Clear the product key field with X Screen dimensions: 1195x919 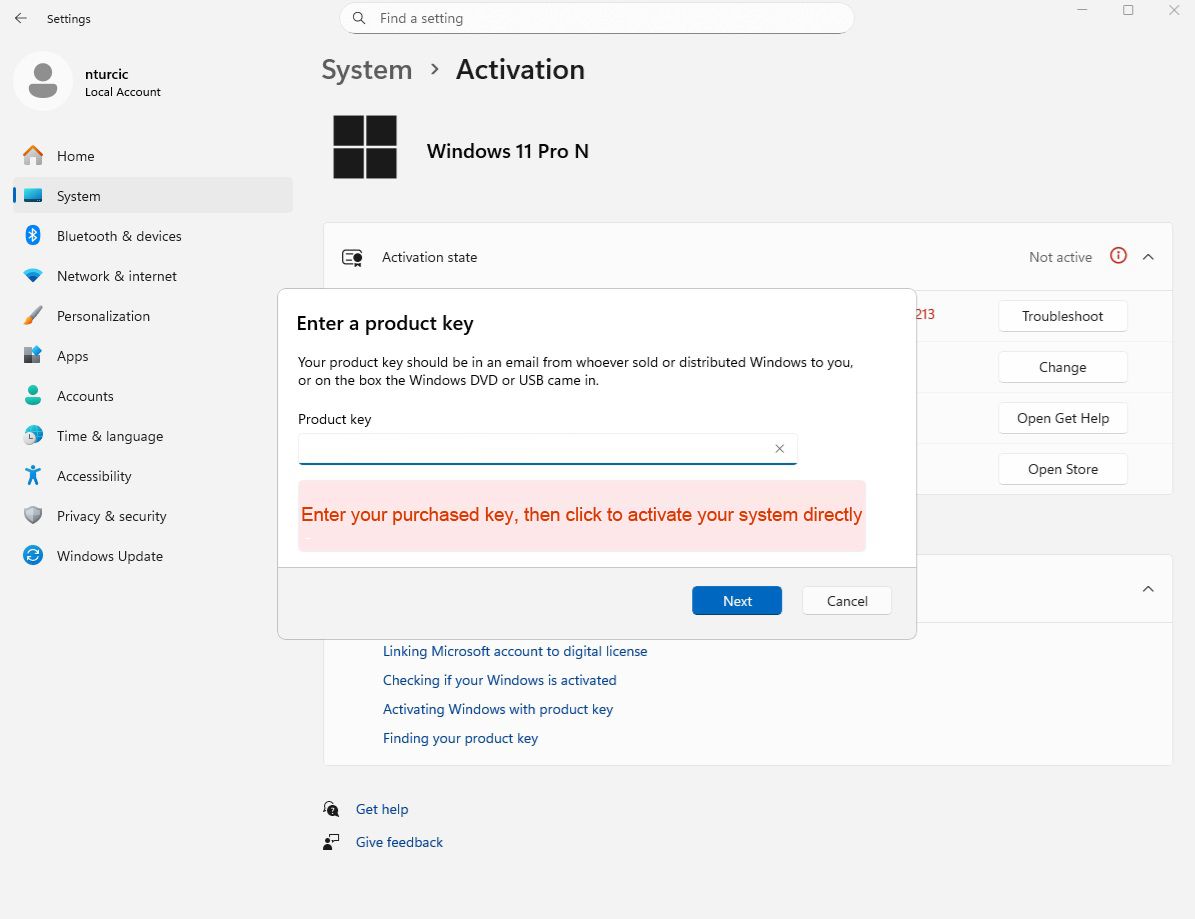779,449
